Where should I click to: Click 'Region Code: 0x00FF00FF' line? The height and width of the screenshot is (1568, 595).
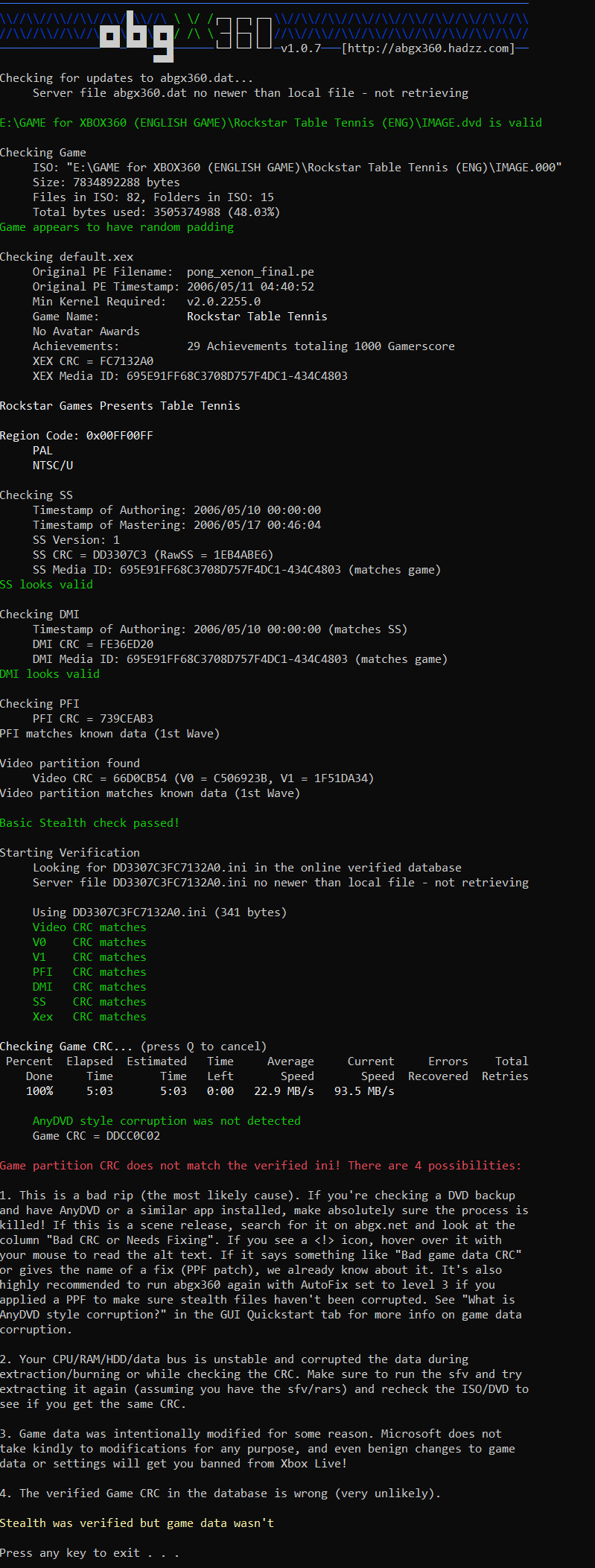click(77, 436)
